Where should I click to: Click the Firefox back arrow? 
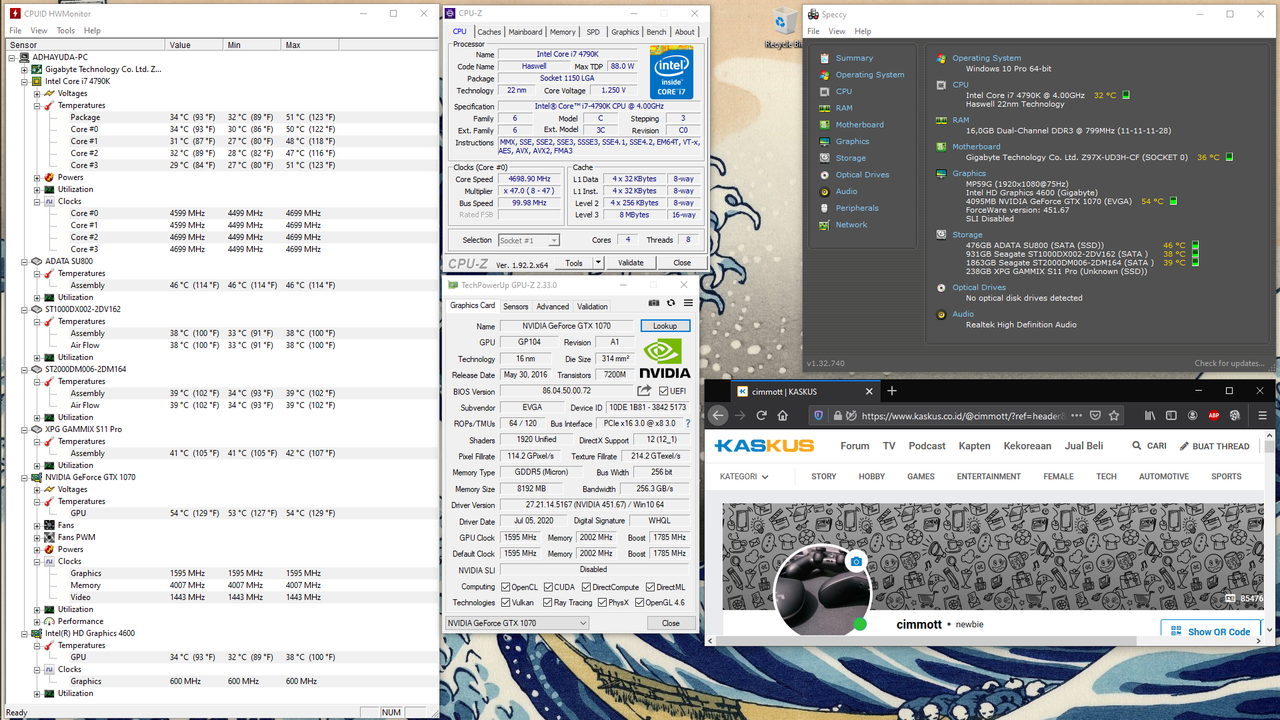(719, 415)
